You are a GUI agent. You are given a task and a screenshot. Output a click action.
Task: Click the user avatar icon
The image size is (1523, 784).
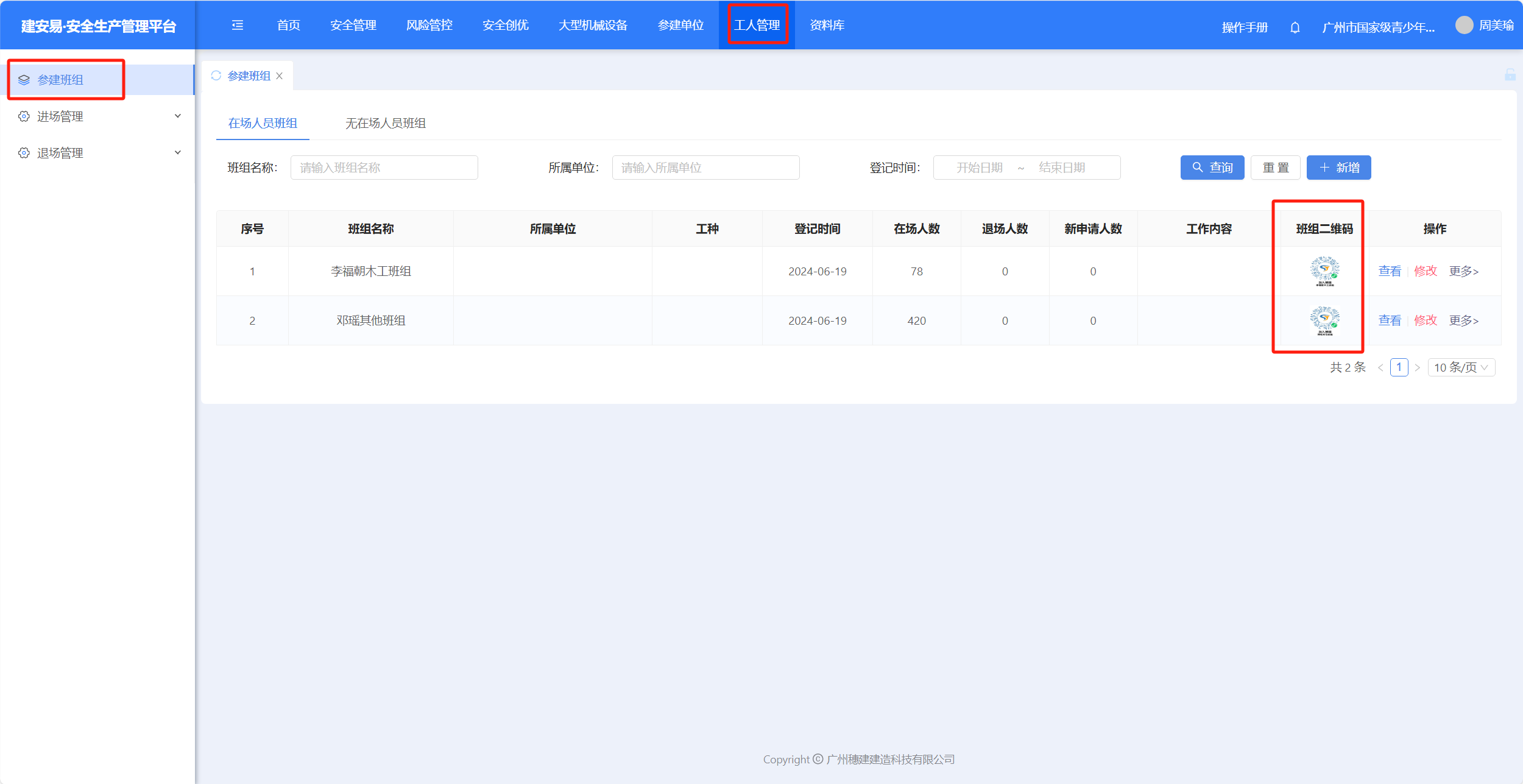[1464, 25]
